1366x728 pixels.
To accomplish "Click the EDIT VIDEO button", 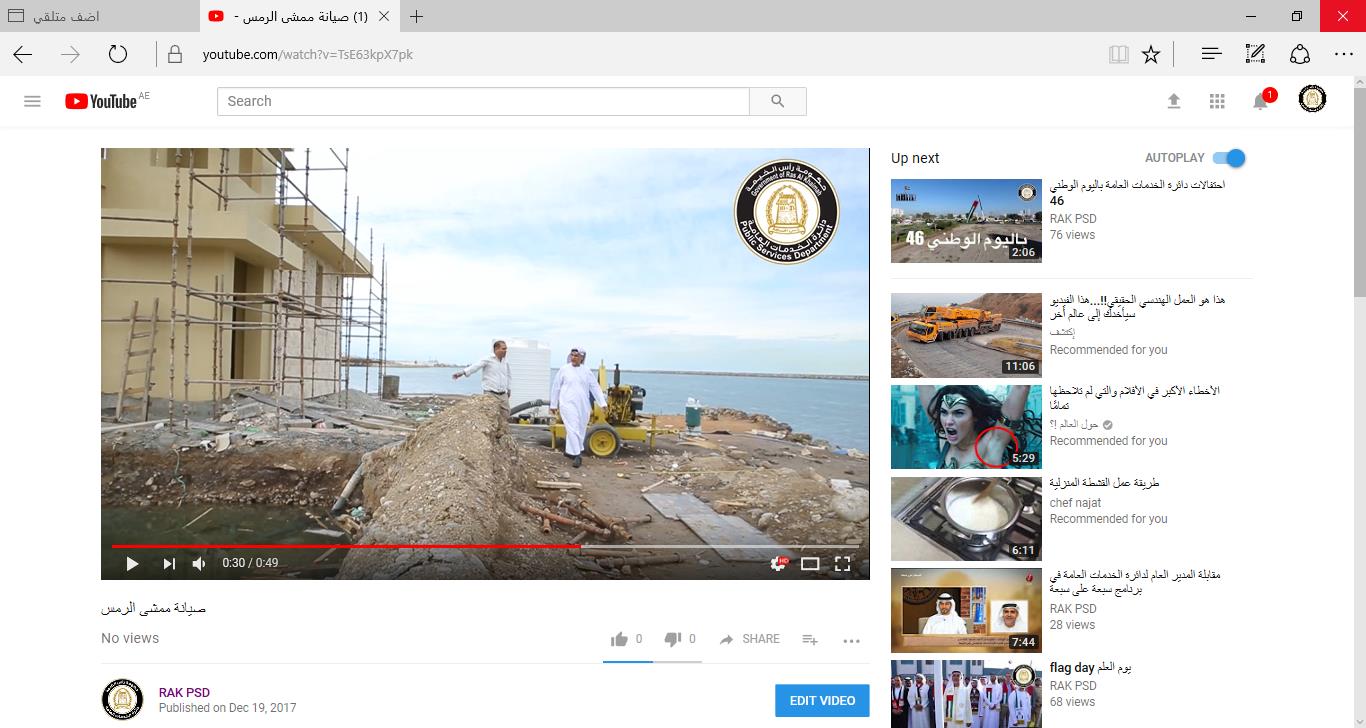I will coord(822,701).
